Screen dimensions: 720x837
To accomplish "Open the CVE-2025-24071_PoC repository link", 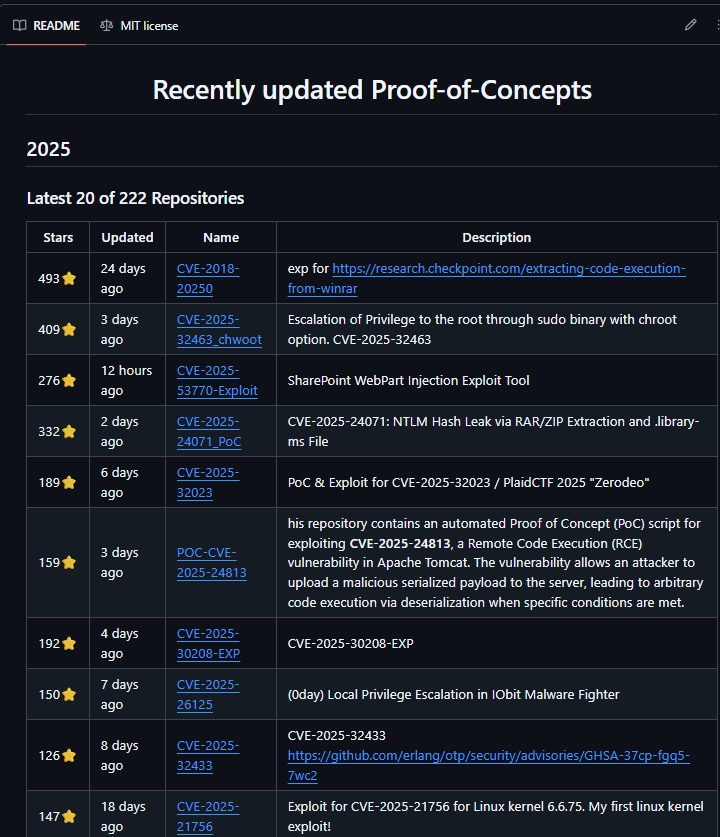I will tap(209, 431).
